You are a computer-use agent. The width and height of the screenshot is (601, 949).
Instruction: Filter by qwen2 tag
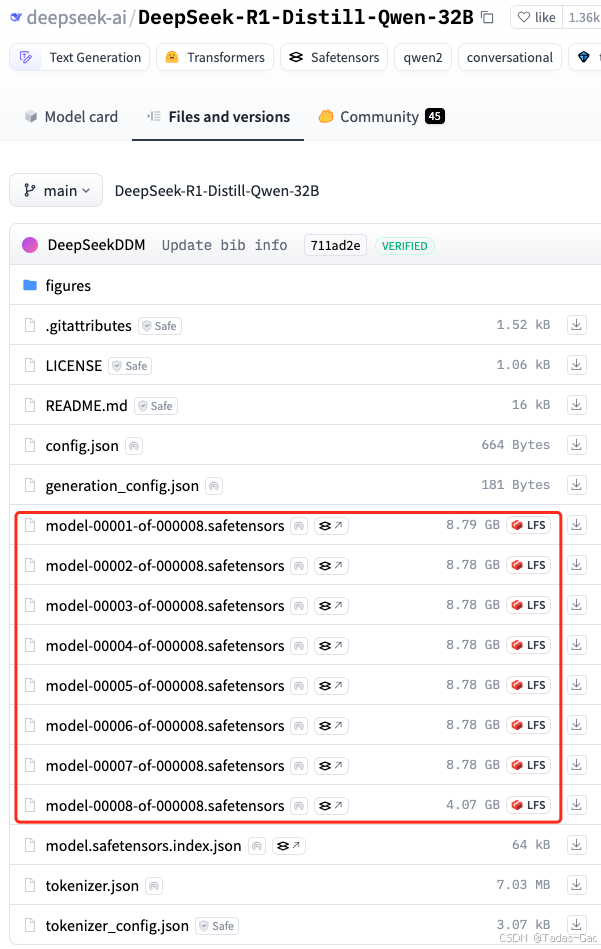pyautogui.click(x=423, y=57)
